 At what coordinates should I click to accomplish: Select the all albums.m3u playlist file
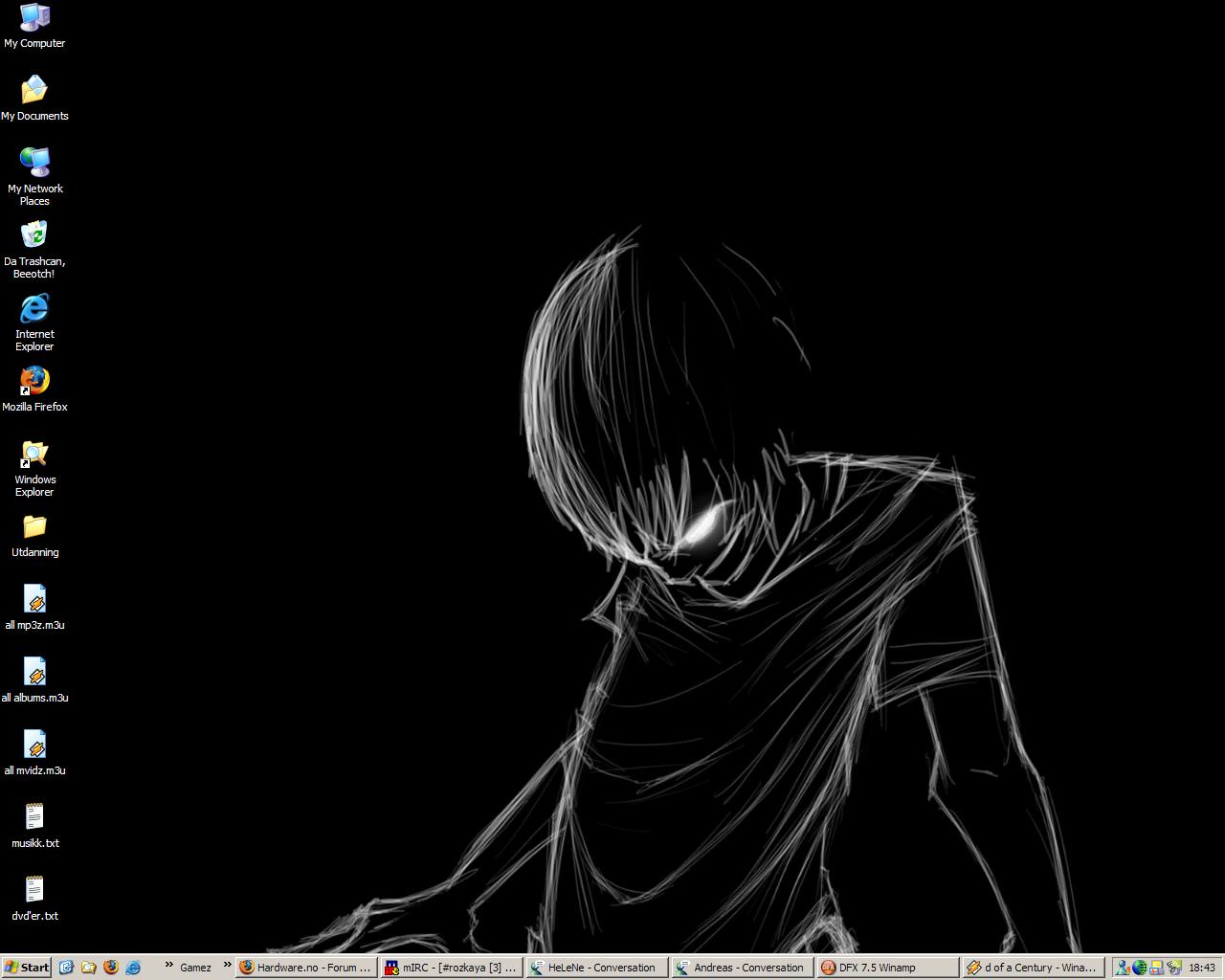(x=34, y=680)
